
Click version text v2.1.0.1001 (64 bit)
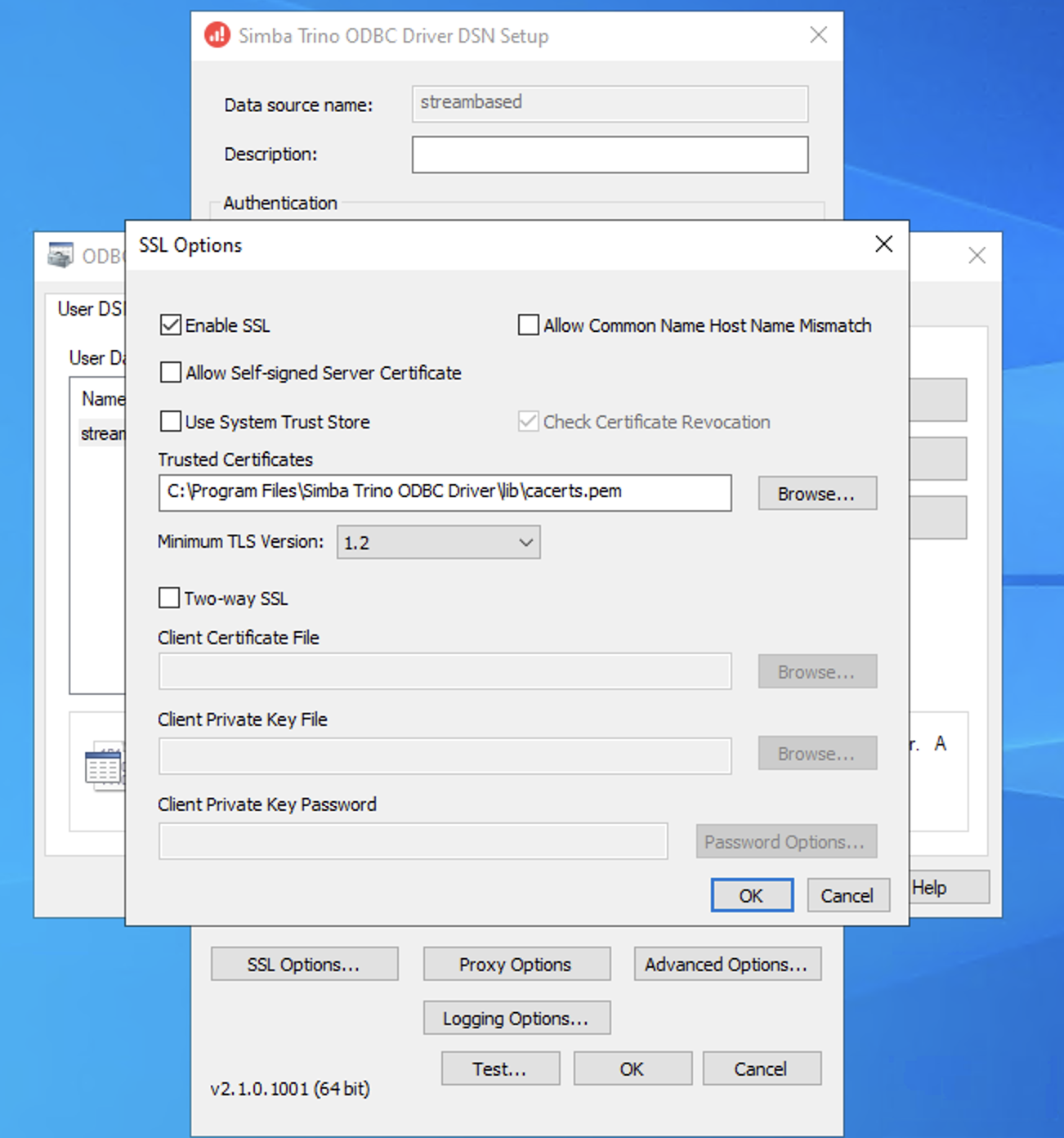point(290,1089)
